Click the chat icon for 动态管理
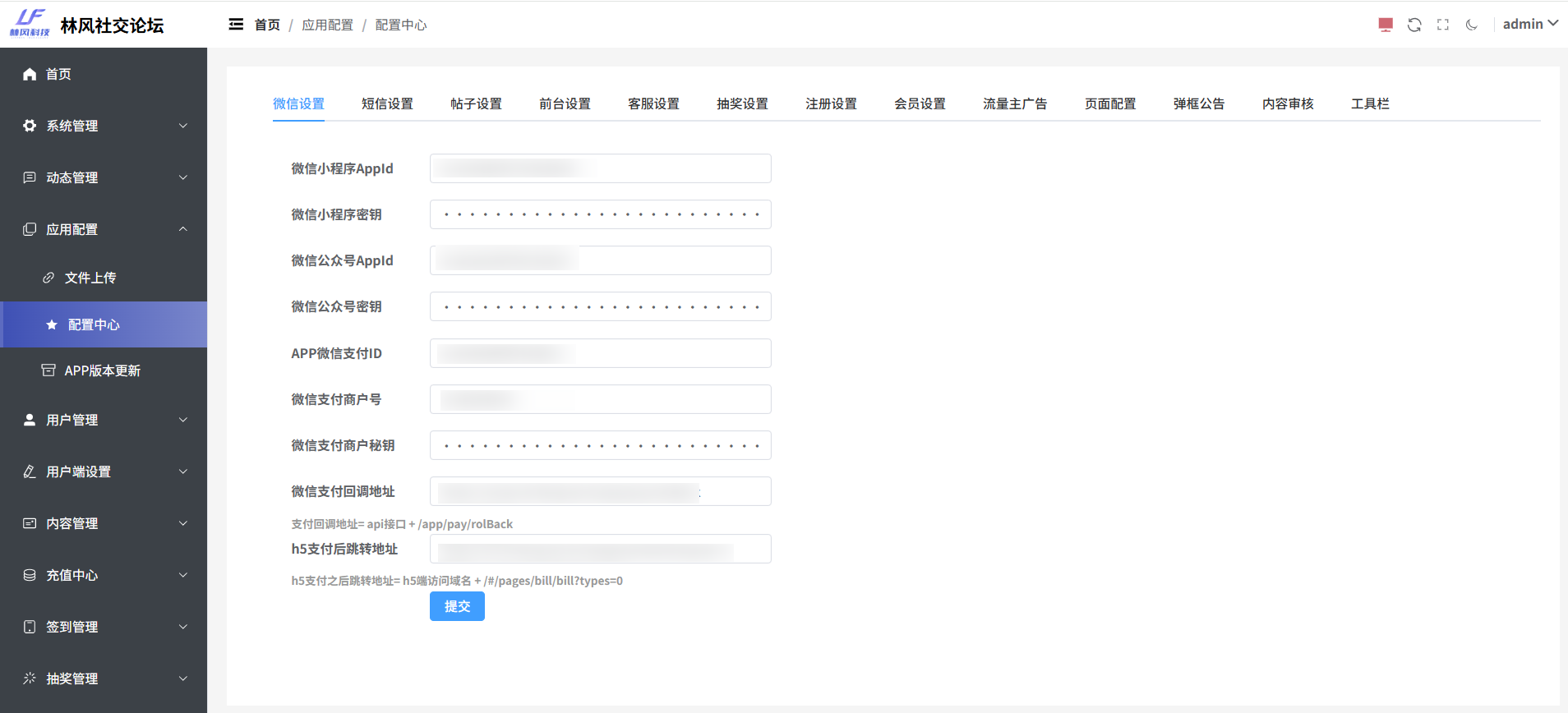This screenshot has width=1568, height=713. 30,177
